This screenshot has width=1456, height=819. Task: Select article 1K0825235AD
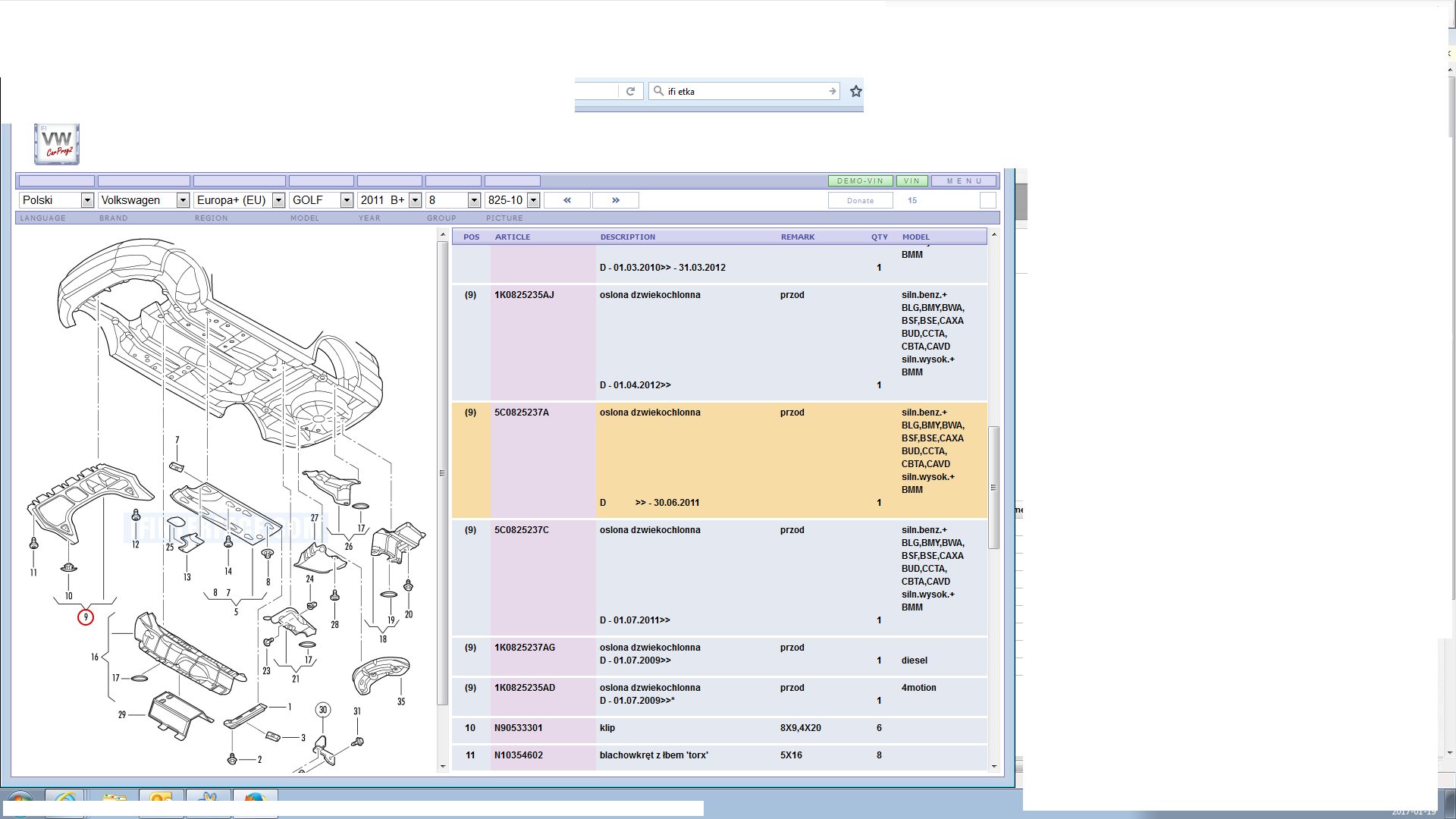tap(525, 688)
